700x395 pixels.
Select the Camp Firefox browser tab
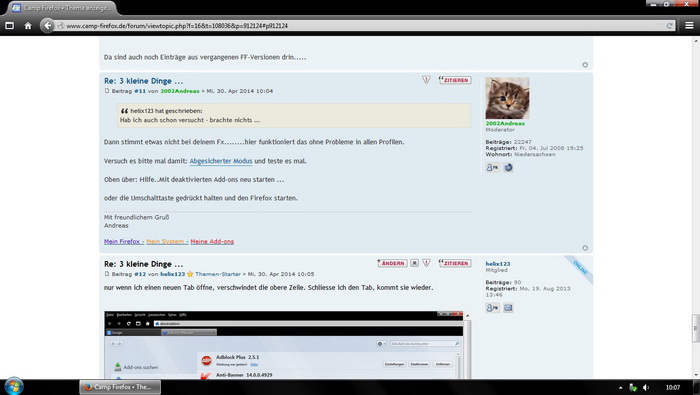[62, 8]
